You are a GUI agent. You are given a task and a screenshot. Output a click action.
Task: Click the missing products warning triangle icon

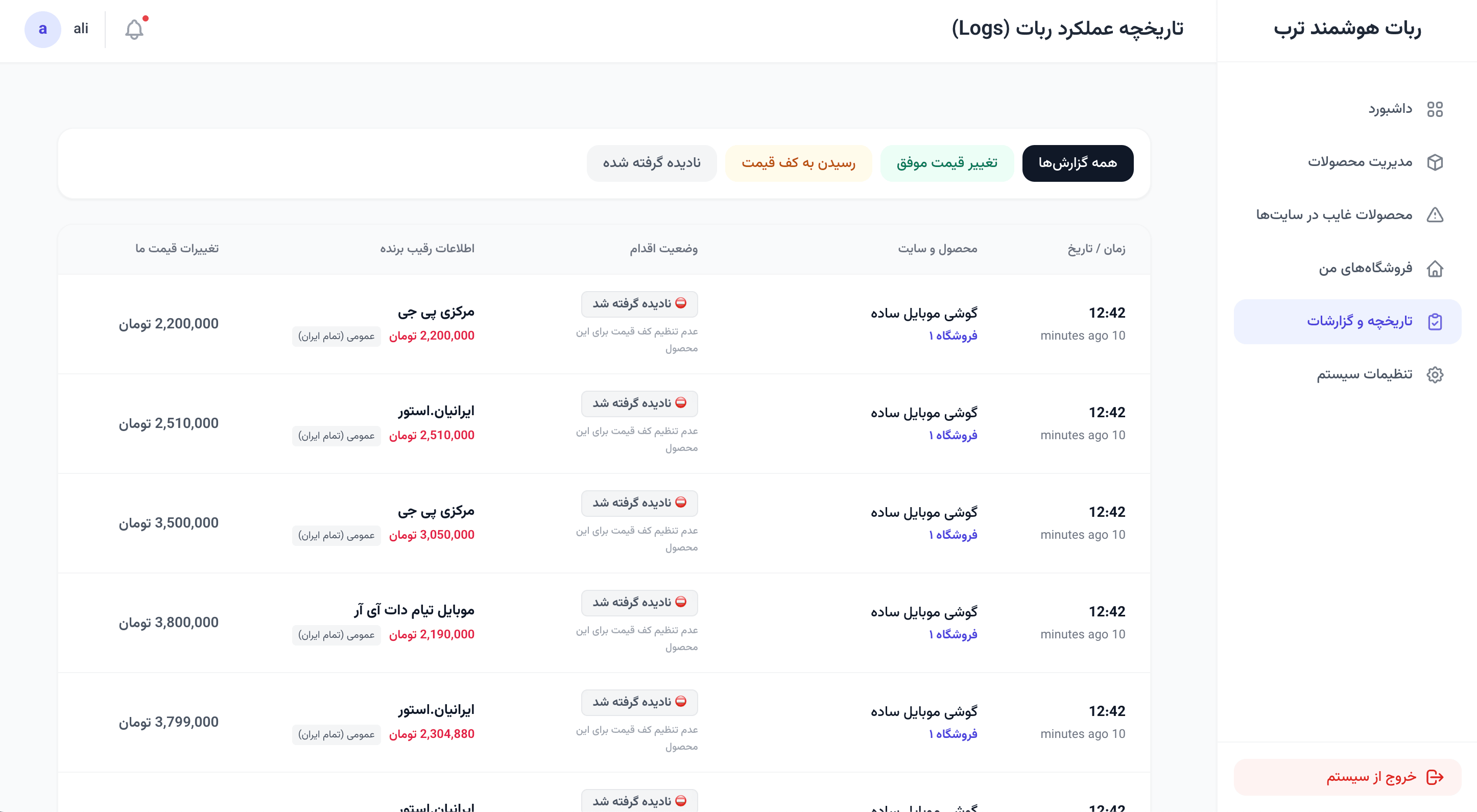[1435, 215]
